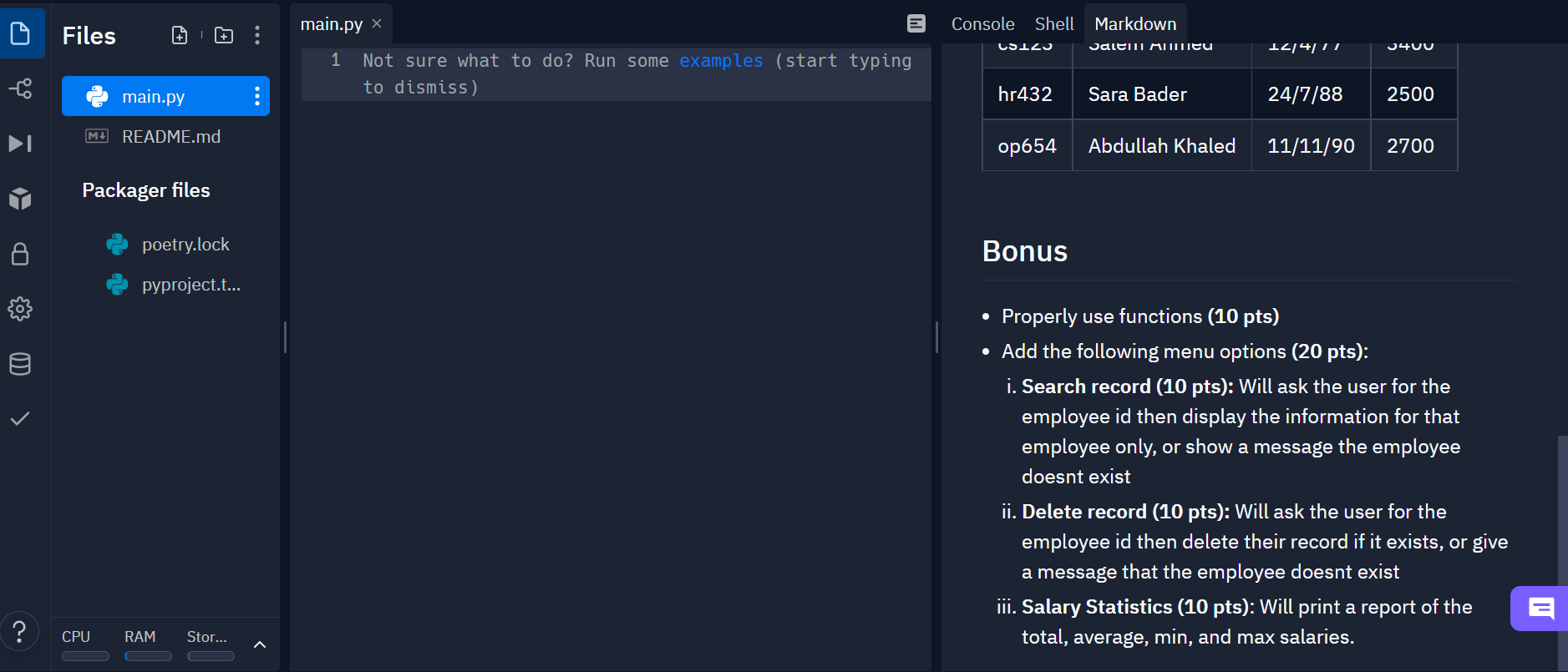Click the RAM usage indicator

coord(148,644)
